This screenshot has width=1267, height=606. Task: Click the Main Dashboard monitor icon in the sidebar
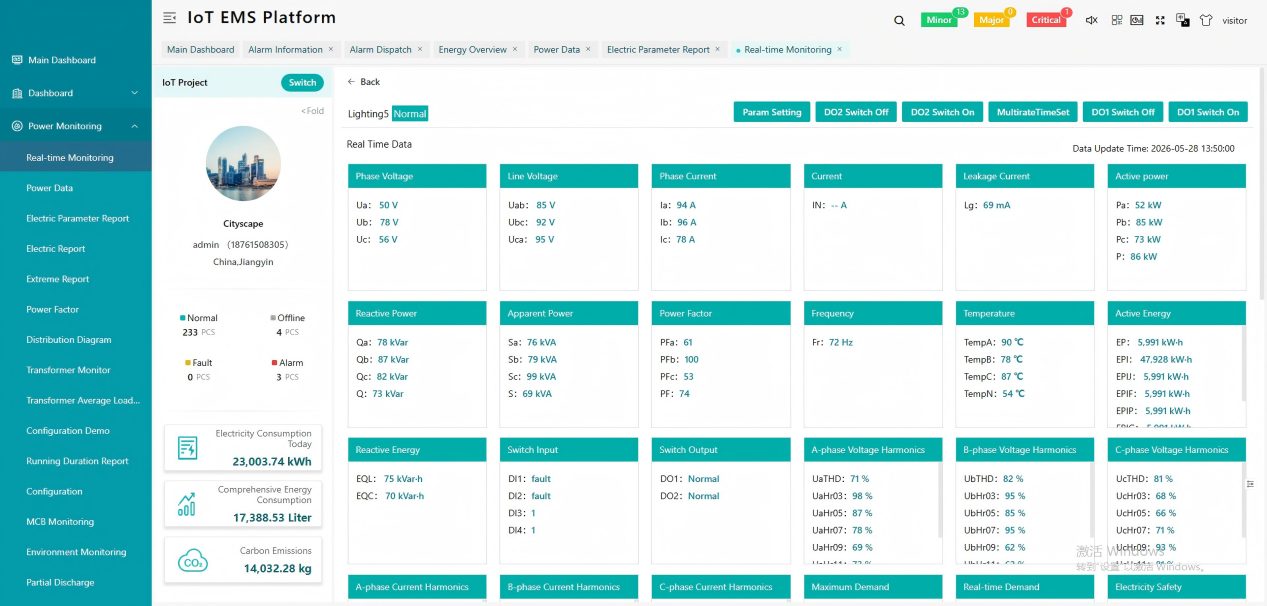click(x=17, y=60)
